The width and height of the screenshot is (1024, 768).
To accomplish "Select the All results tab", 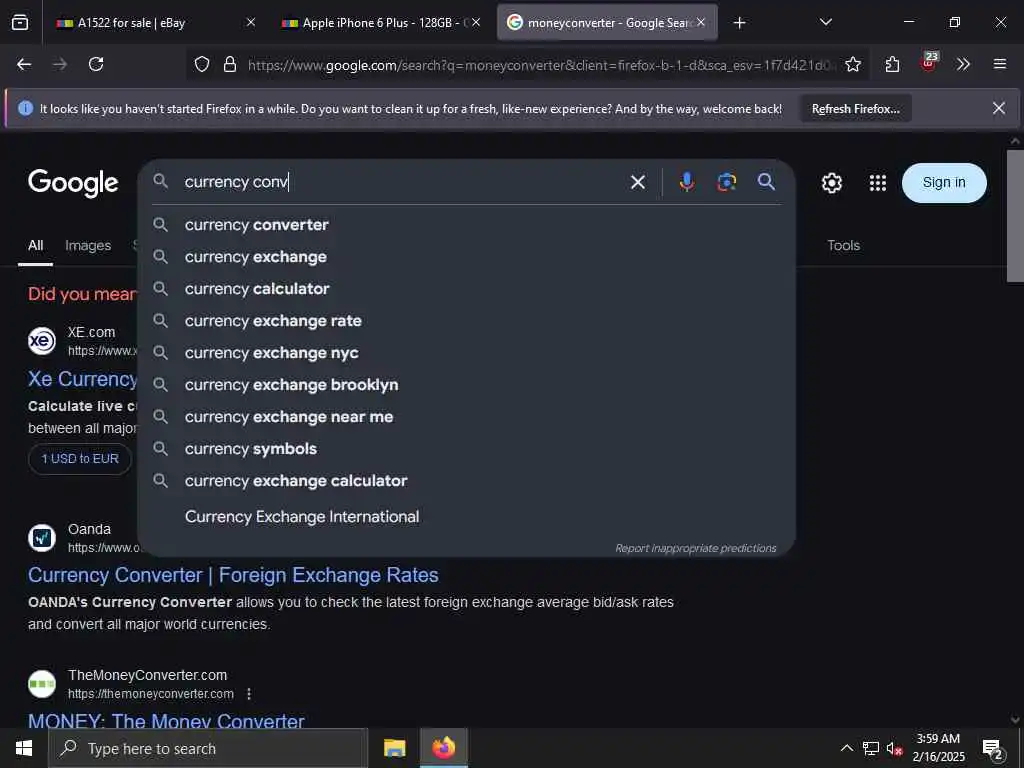I will [x=35, y=246].
